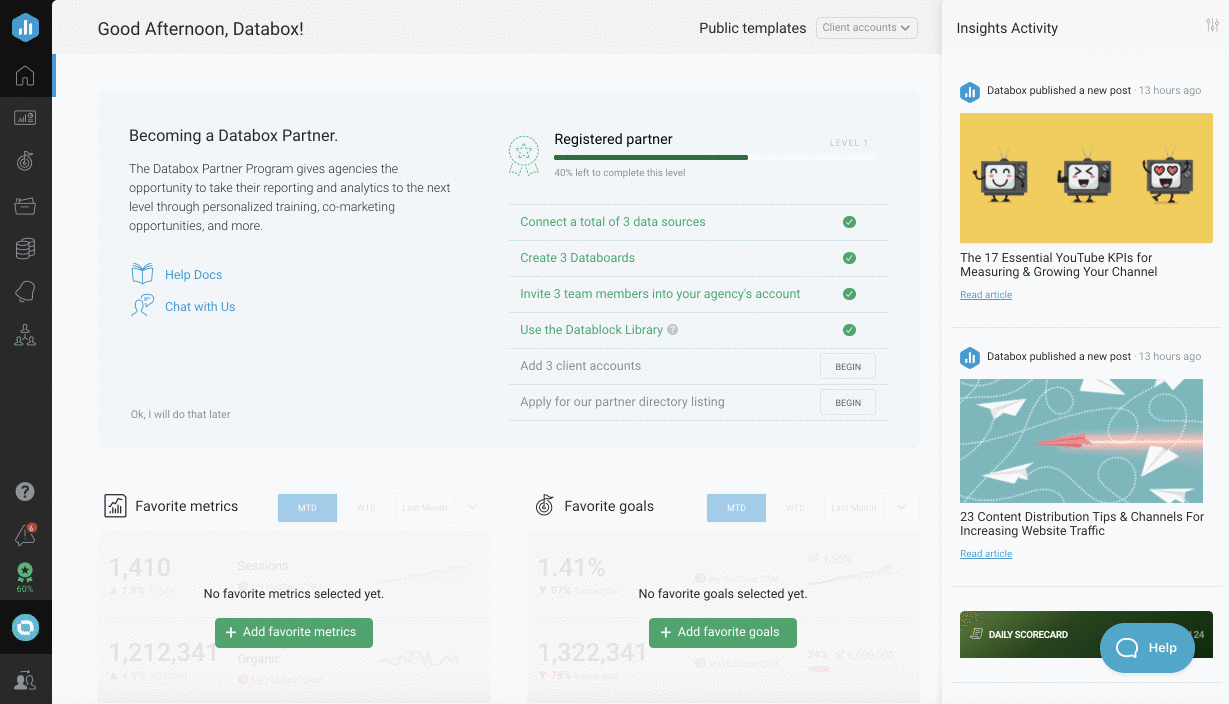
Task: Open the paper planes post thumbnail
Action: (1081, 440)
